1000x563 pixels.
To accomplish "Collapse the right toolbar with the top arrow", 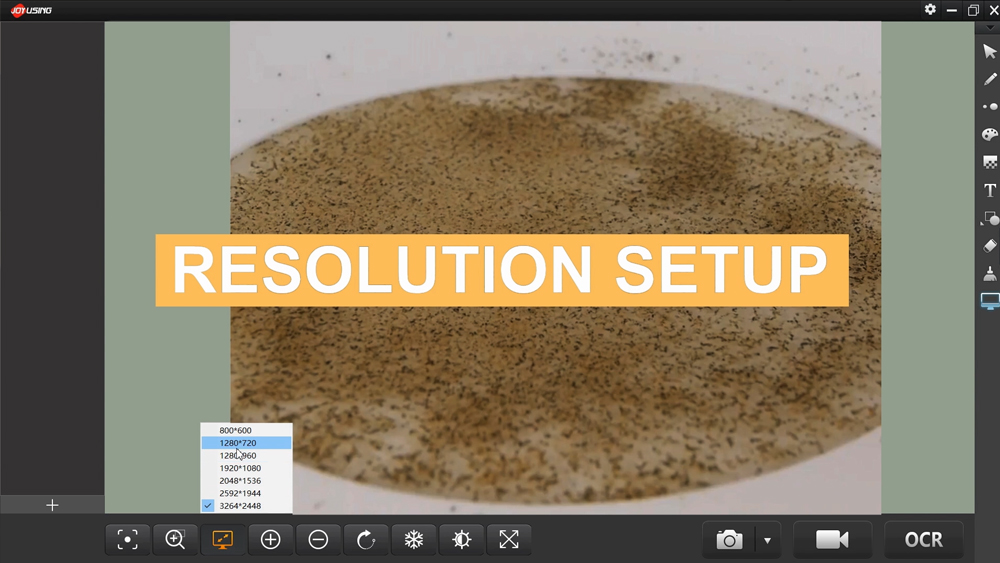I will click(990, 28).
